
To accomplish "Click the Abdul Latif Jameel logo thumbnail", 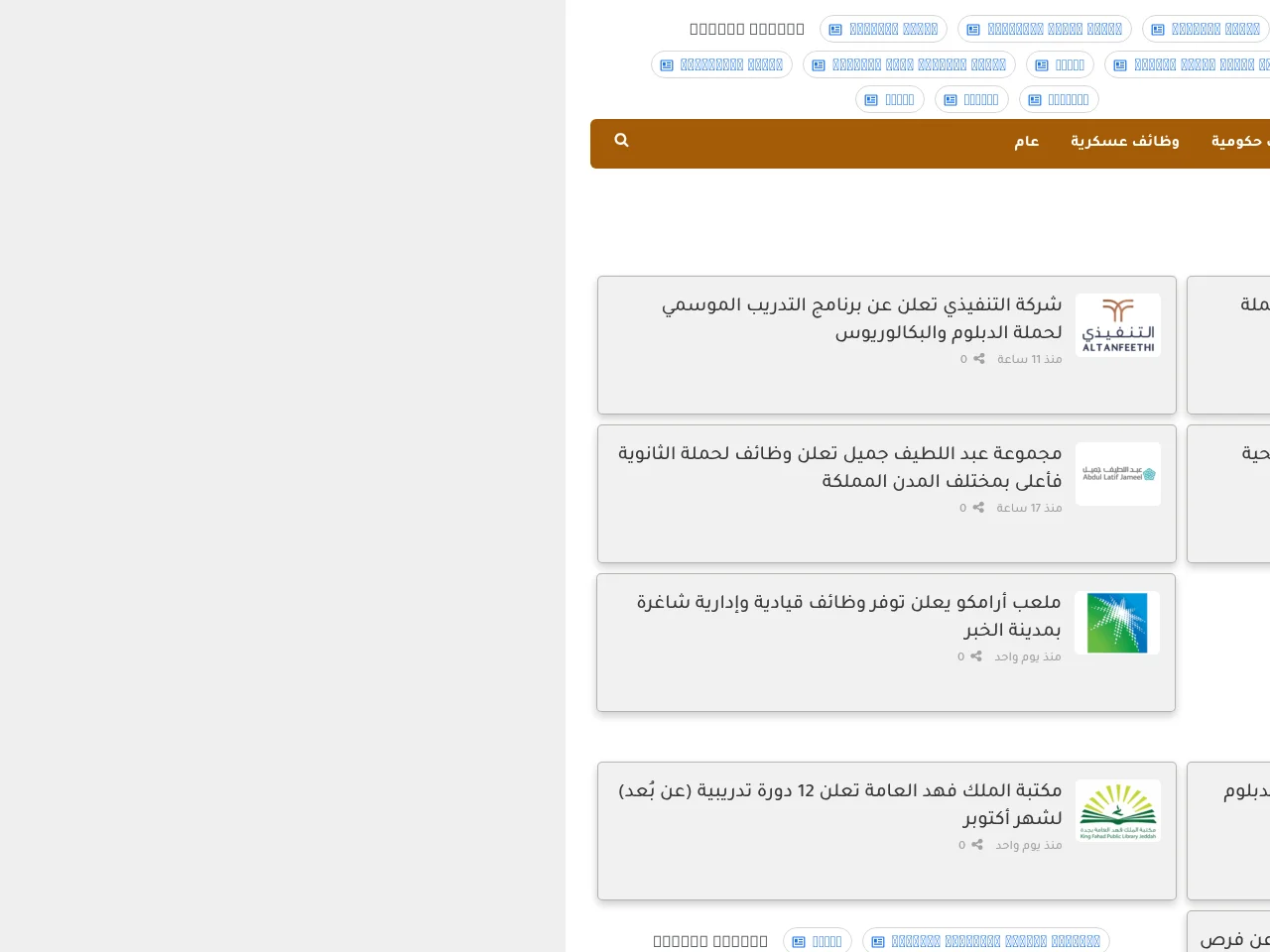I will [1118, 474].
